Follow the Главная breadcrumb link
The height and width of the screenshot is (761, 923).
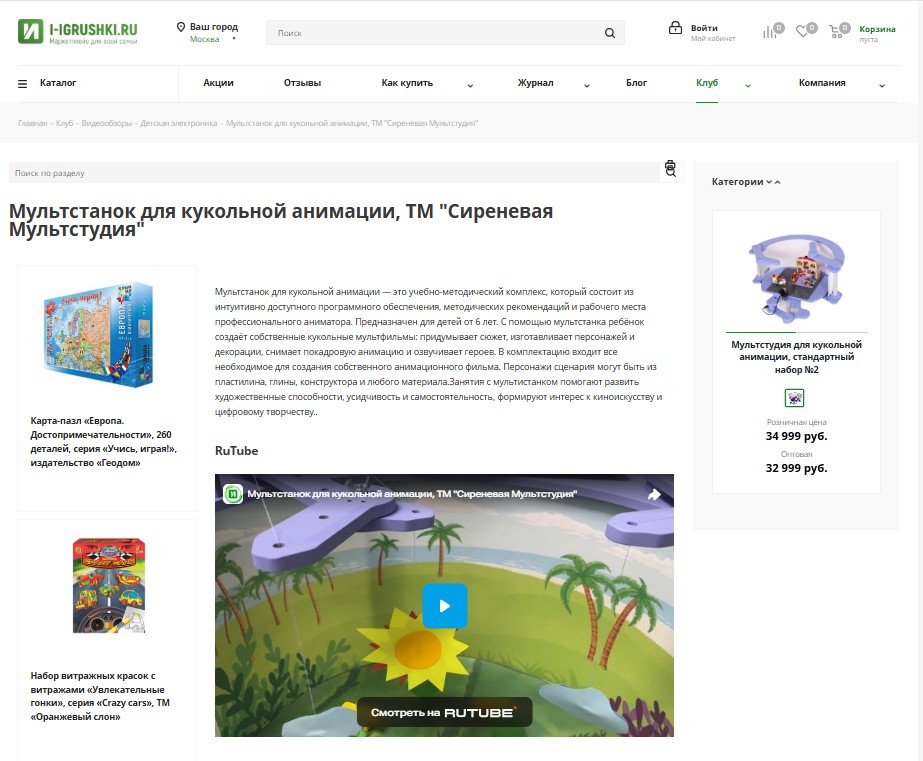point(32,123)
